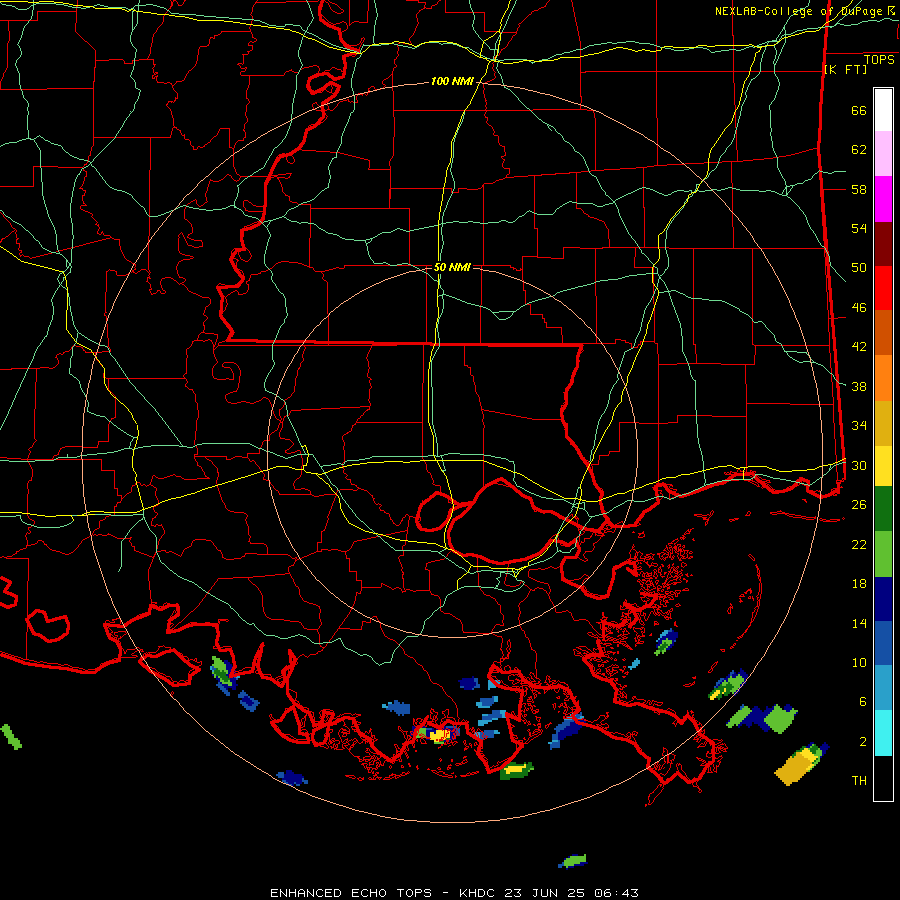This screenshot has height=900, width=900.
Task: Click the yellow-core echo on the southern coast
Action: (x=439, y=734)
